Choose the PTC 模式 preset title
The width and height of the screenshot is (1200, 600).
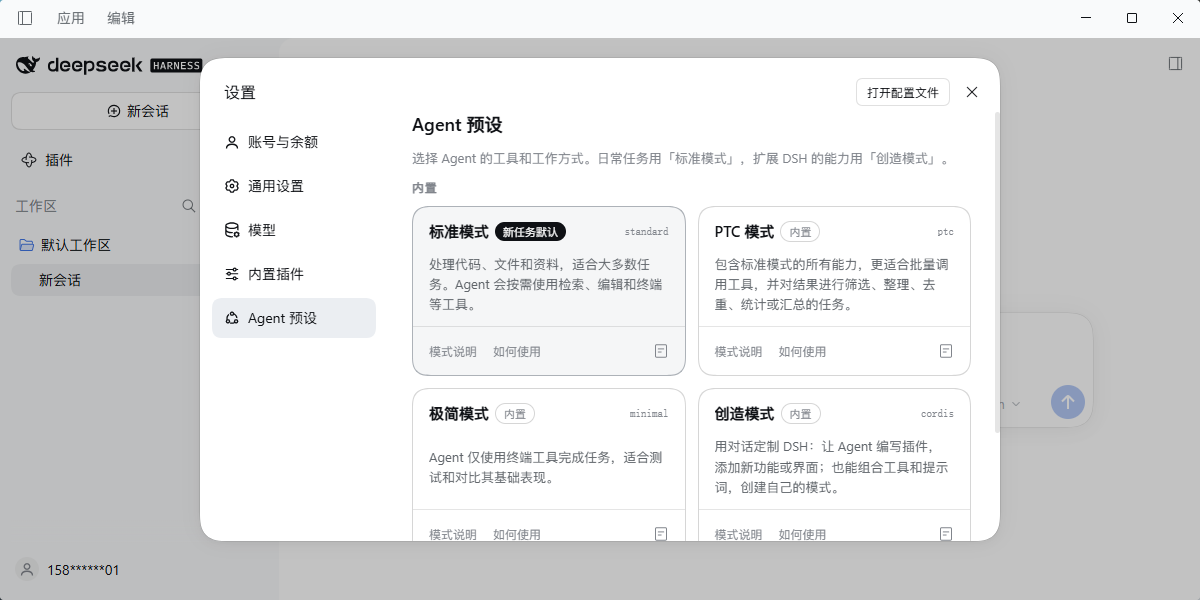click(744, 232)
